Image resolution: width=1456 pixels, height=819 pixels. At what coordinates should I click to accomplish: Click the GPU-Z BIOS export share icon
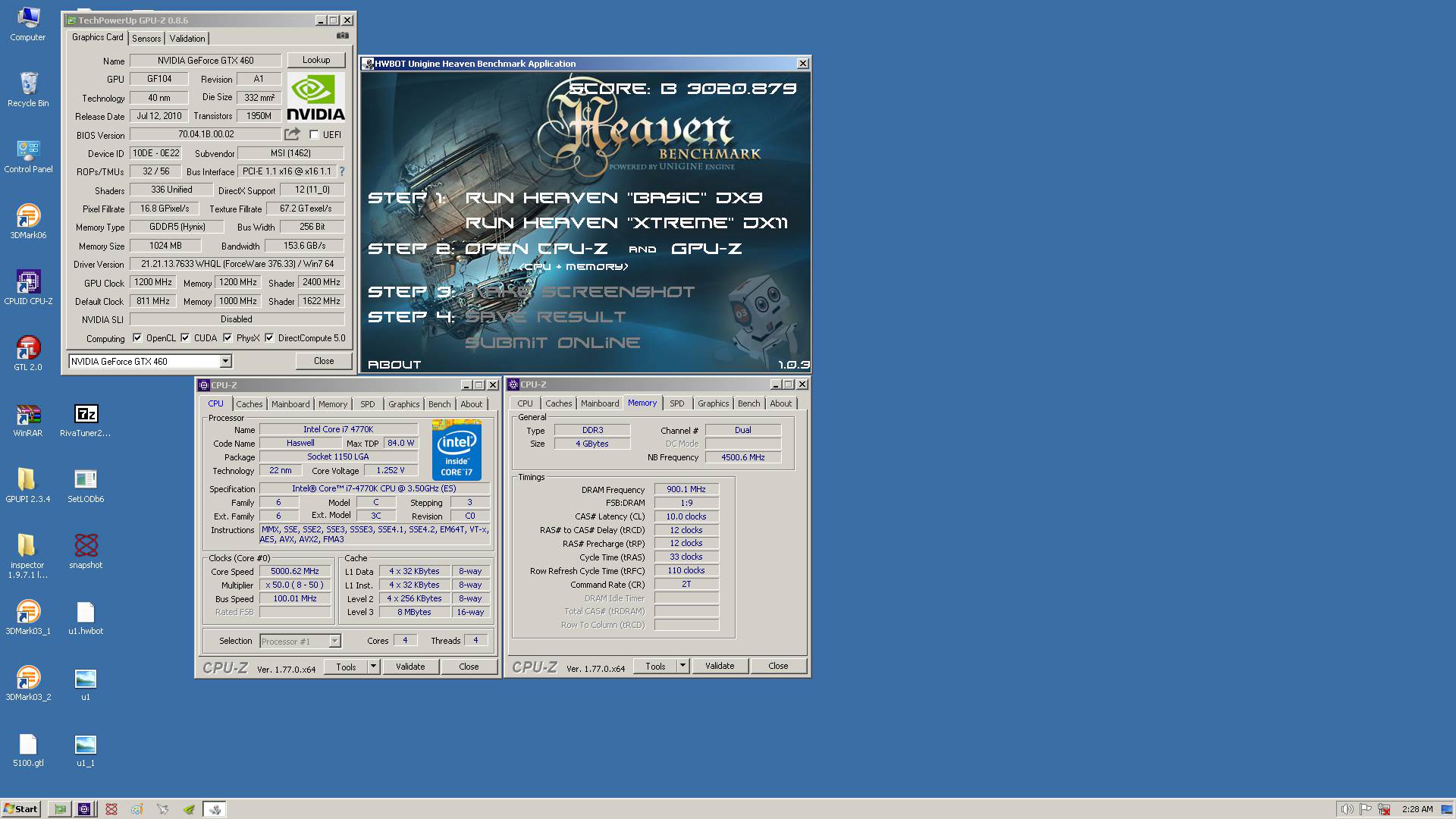(x=292, y=134)
